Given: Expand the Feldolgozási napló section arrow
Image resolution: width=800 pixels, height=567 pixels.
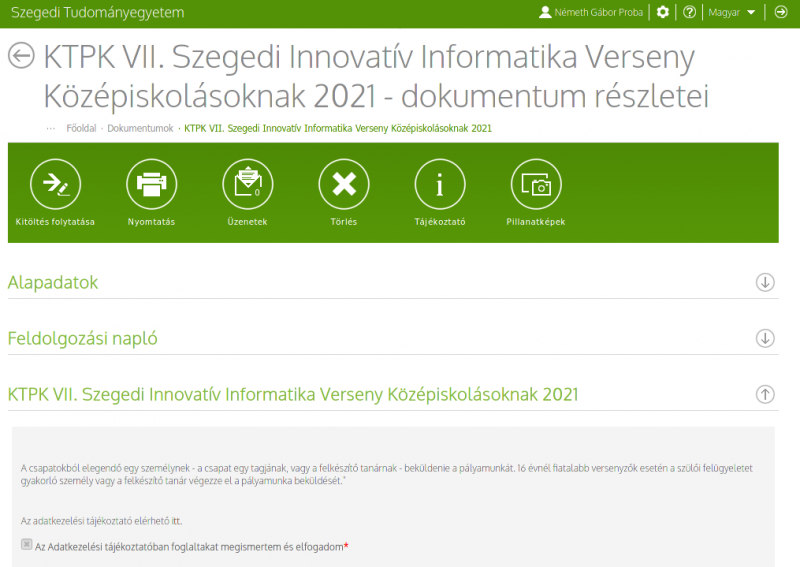Looking at the screenshot, I should [765, 338].
